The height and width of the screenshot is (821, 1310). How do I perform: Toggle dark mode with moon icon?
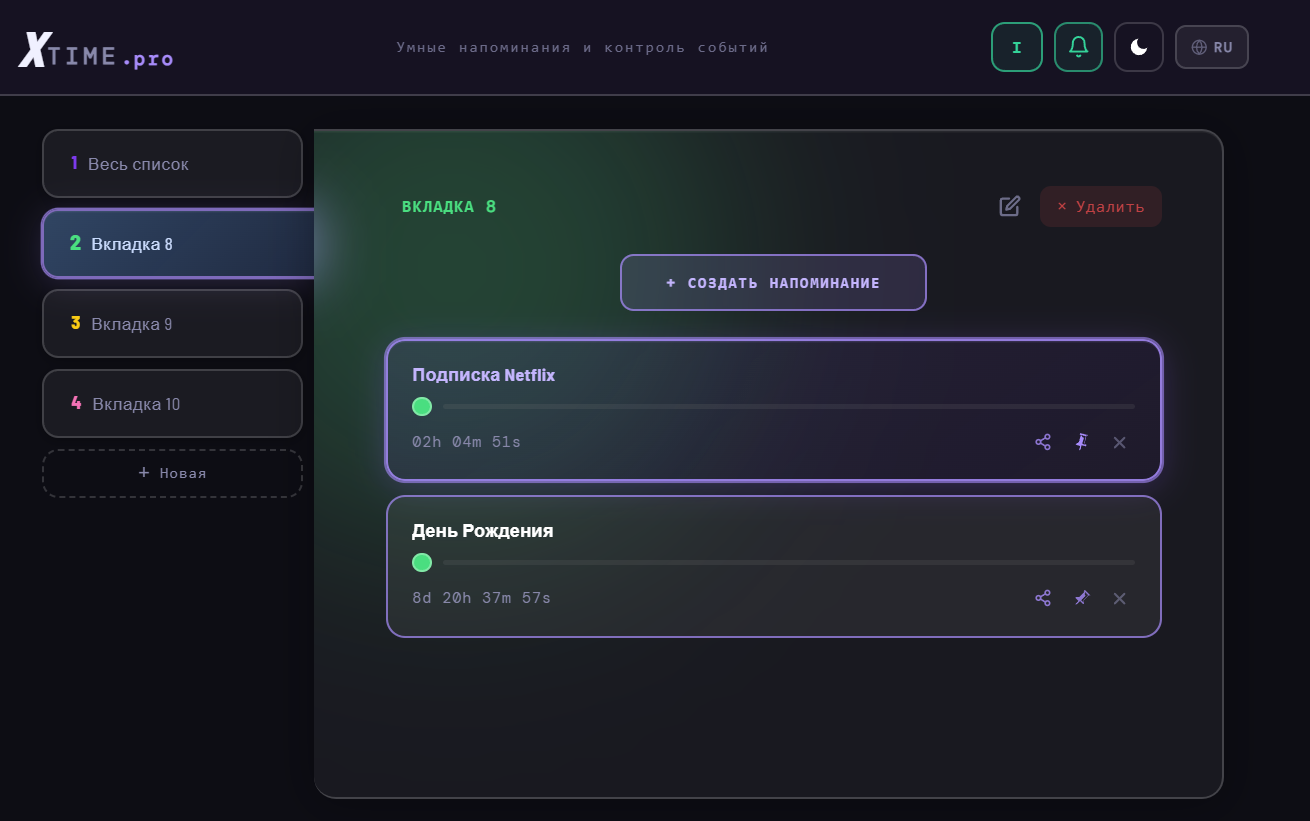[x=1138, y=47]
